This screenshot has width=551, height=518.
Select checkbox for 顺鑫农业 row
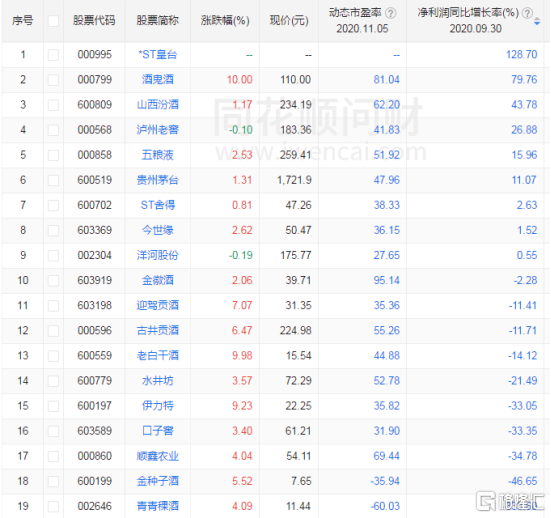coord(53,457)
